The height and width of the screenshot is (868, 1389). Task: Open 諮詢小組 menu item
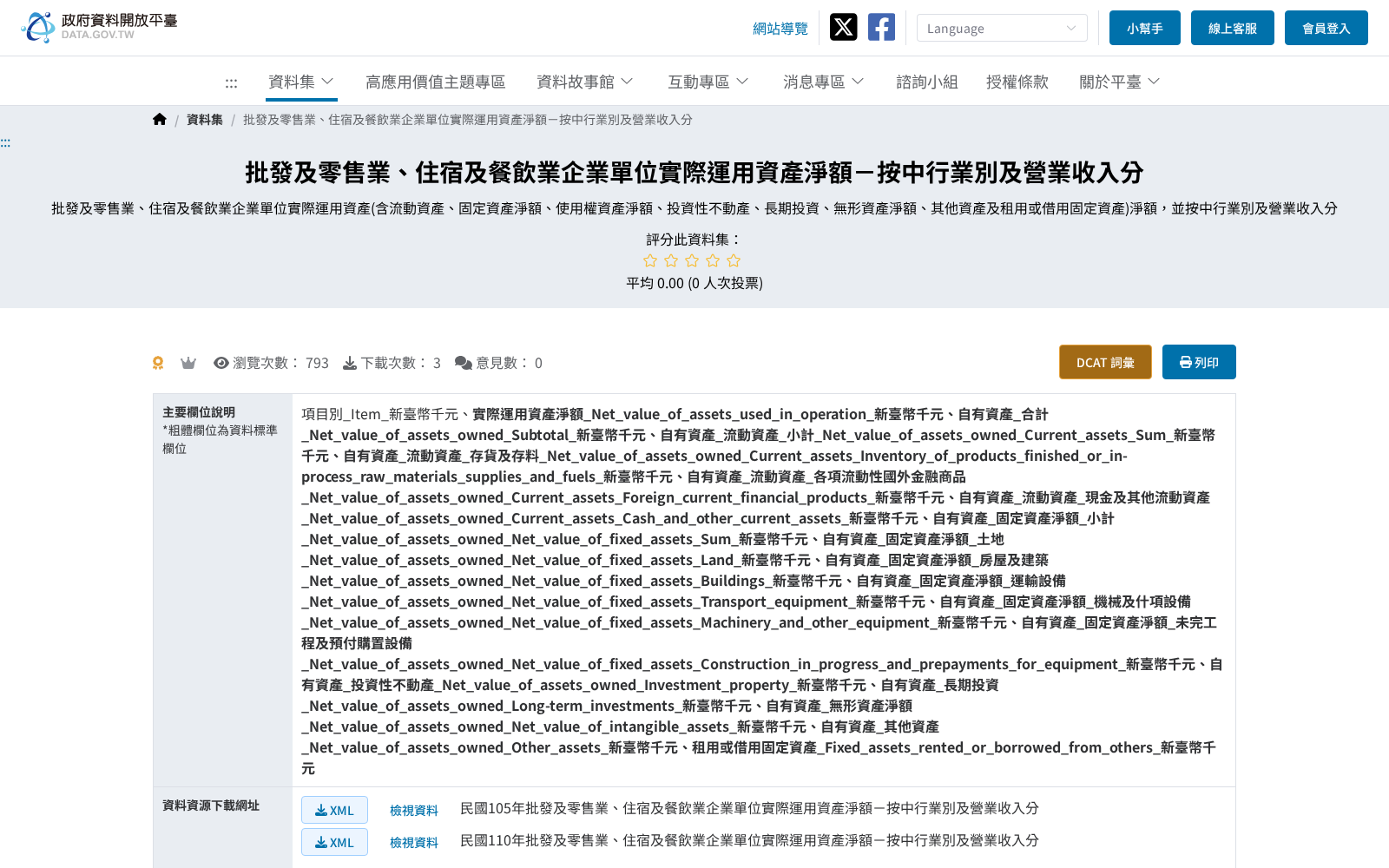click(x=926, y=82)
